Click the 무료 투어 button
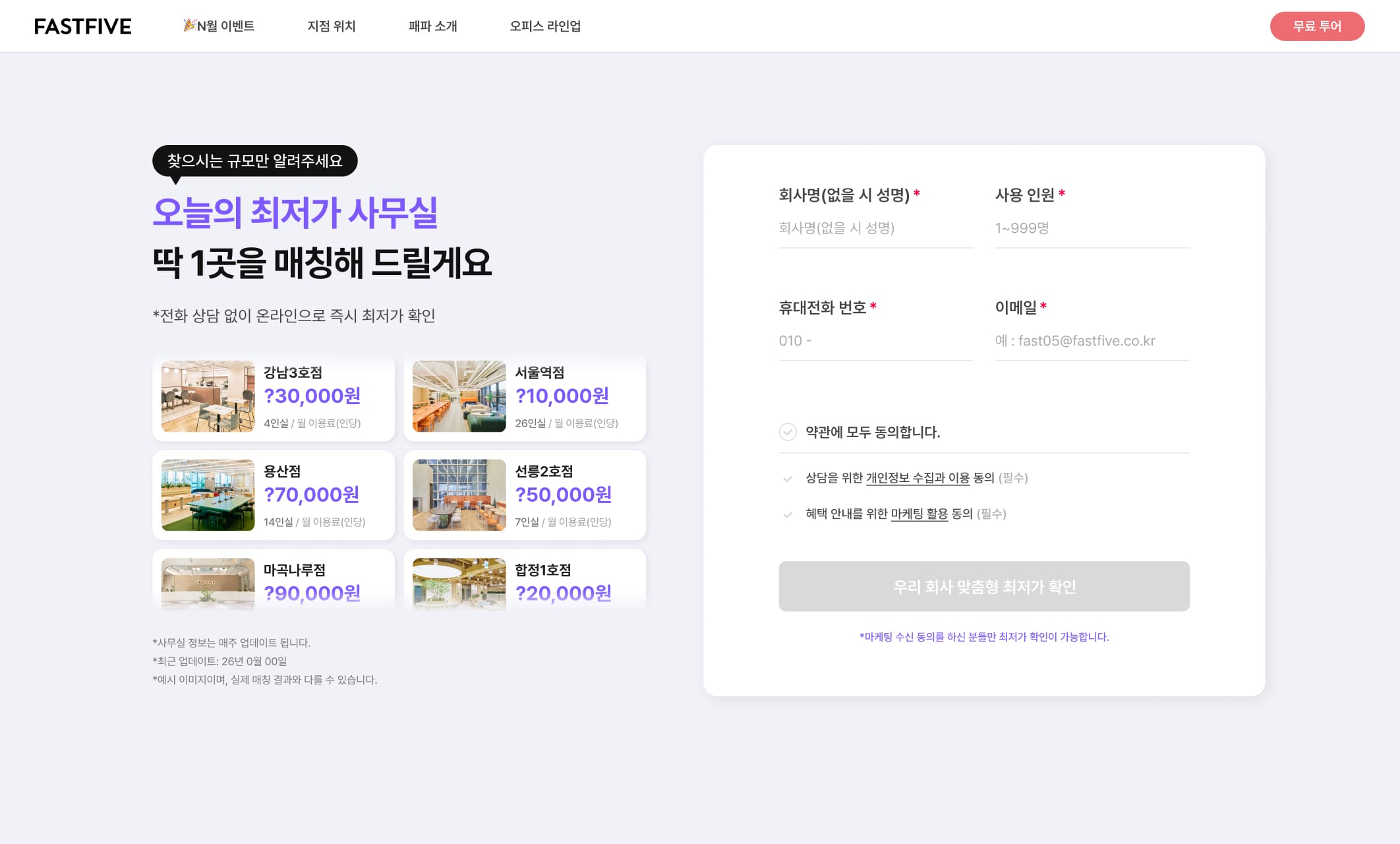 (x=1317, y=26)
